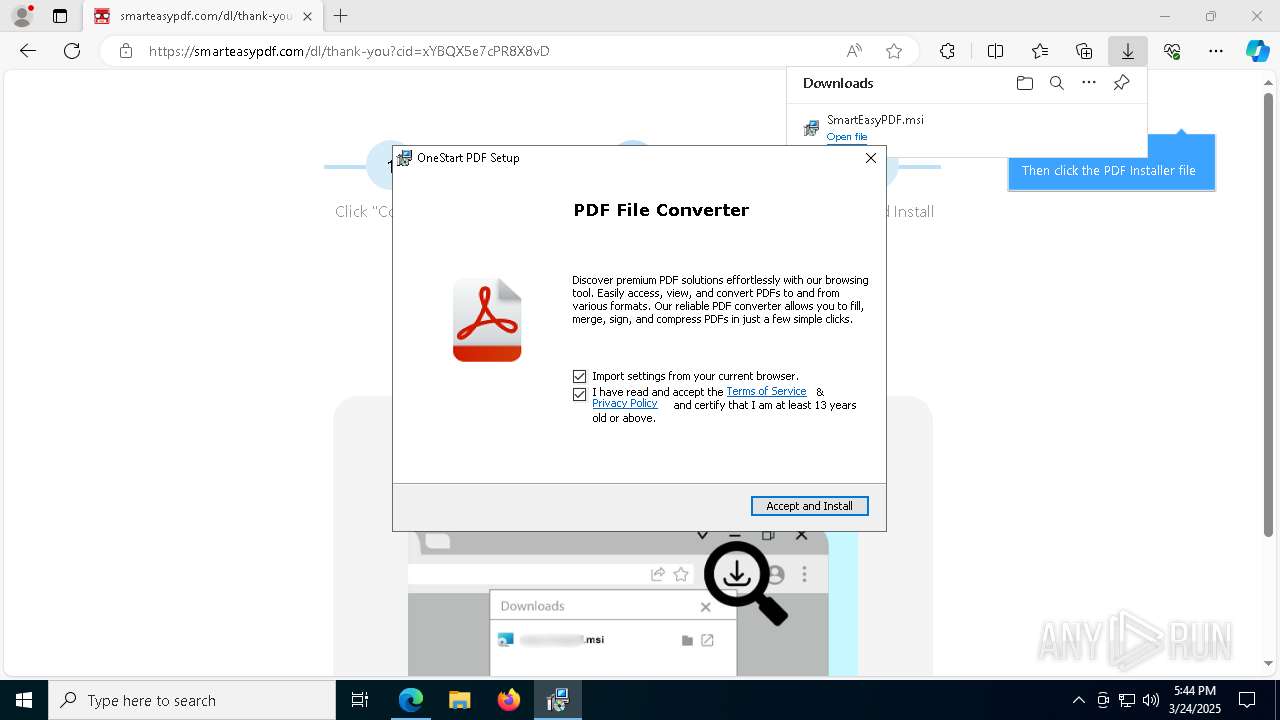Open the network status tray icon
This screenshot has height=720, width=1280.
[1127, 700]
